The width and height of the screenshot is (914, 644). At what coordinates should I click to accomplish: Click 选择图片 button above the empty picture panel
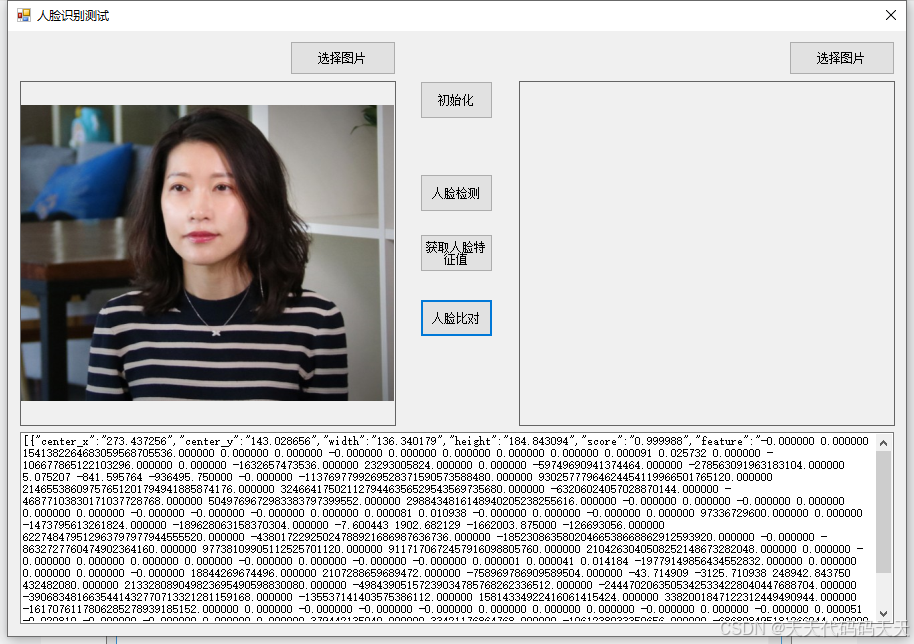pyautogui.click(x=842, y=58)
